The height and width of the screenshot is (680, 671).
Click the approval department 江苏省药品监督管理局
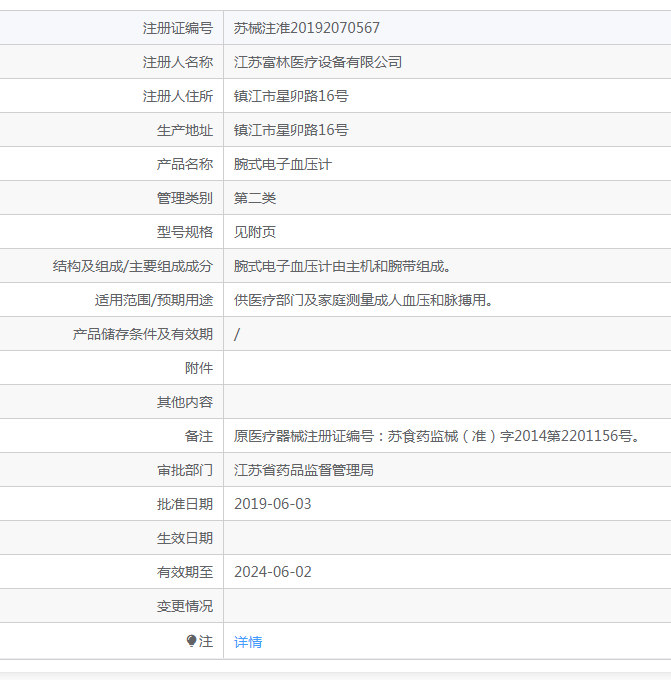click(x=304, y=470)
